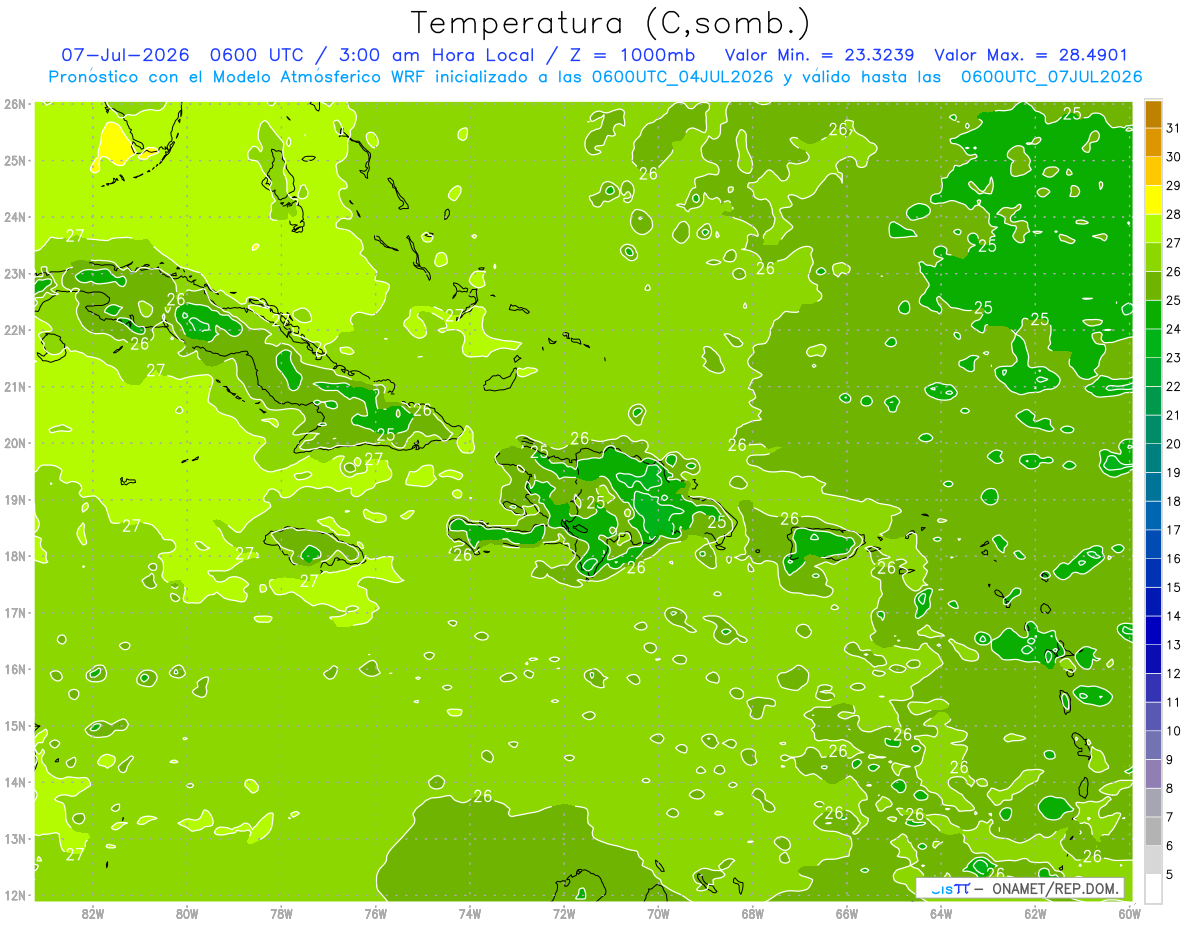Viewport: 1200px width, 927px height.
Task: Click the "0600 UTC" time in second line
Action: (x=256, y=55)
